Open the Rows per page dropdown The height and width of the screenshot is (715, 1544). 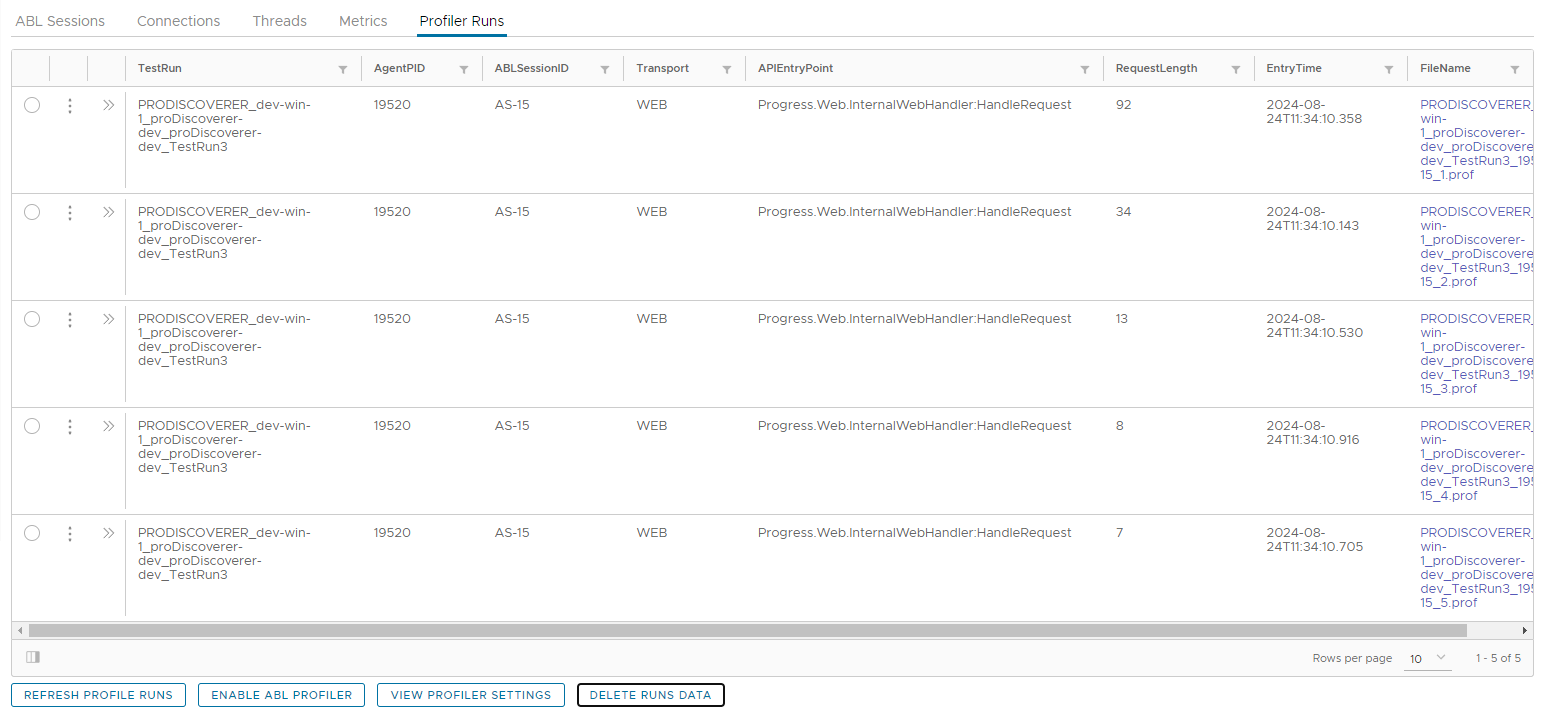(1427, 658)
